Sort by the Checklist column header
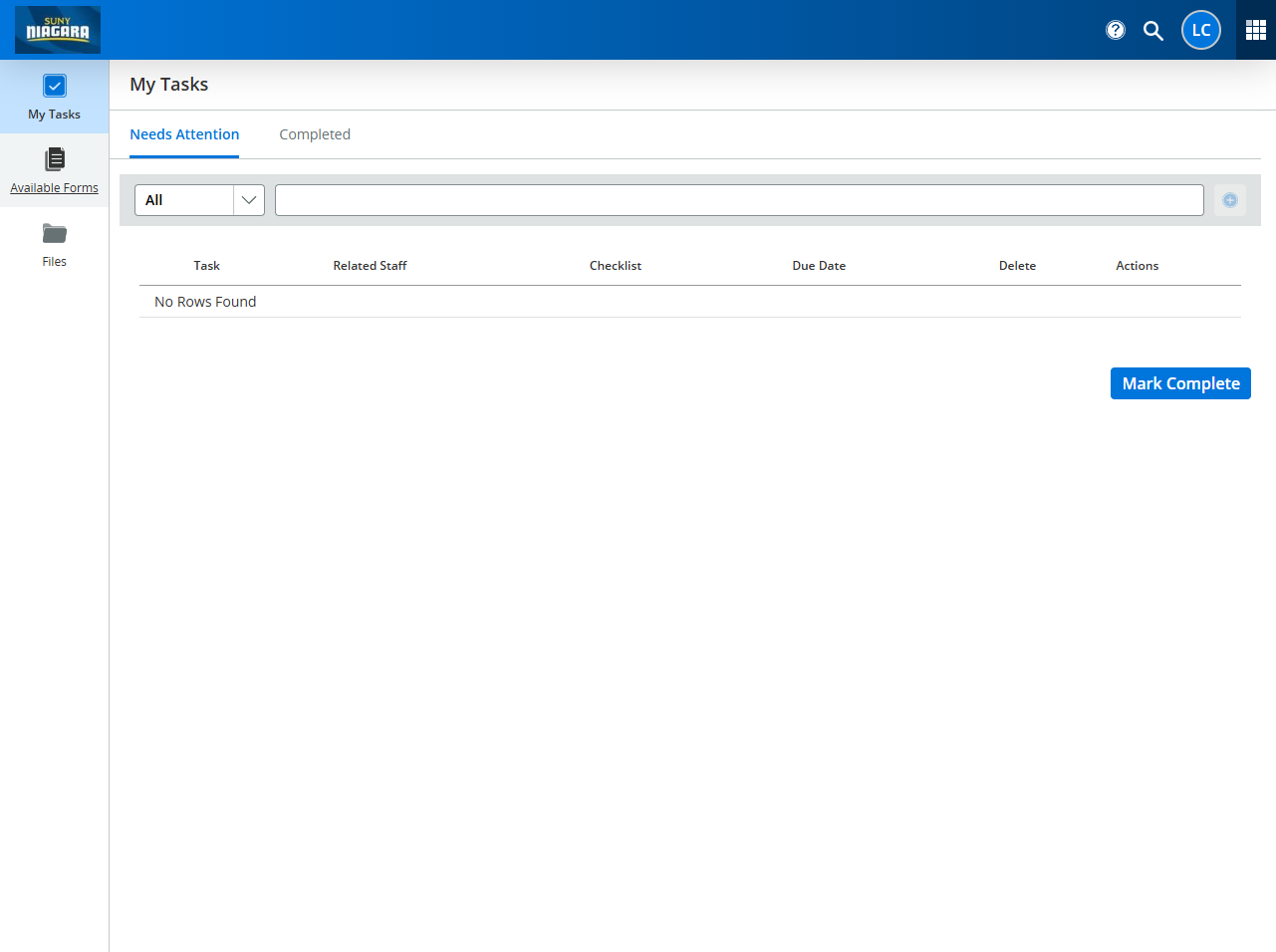 616,266
